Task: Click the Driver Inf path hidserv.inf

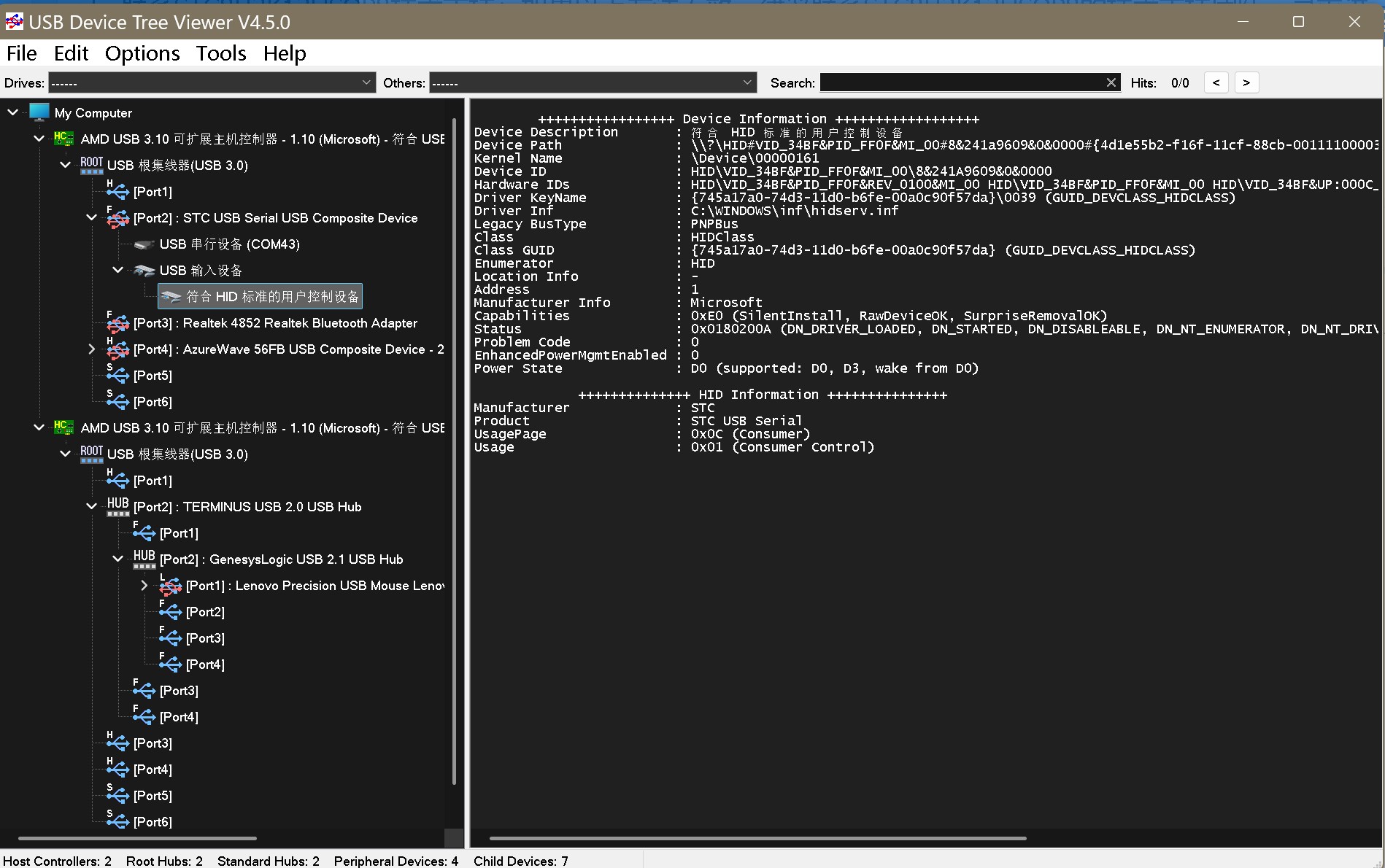Action: [795, 211]
